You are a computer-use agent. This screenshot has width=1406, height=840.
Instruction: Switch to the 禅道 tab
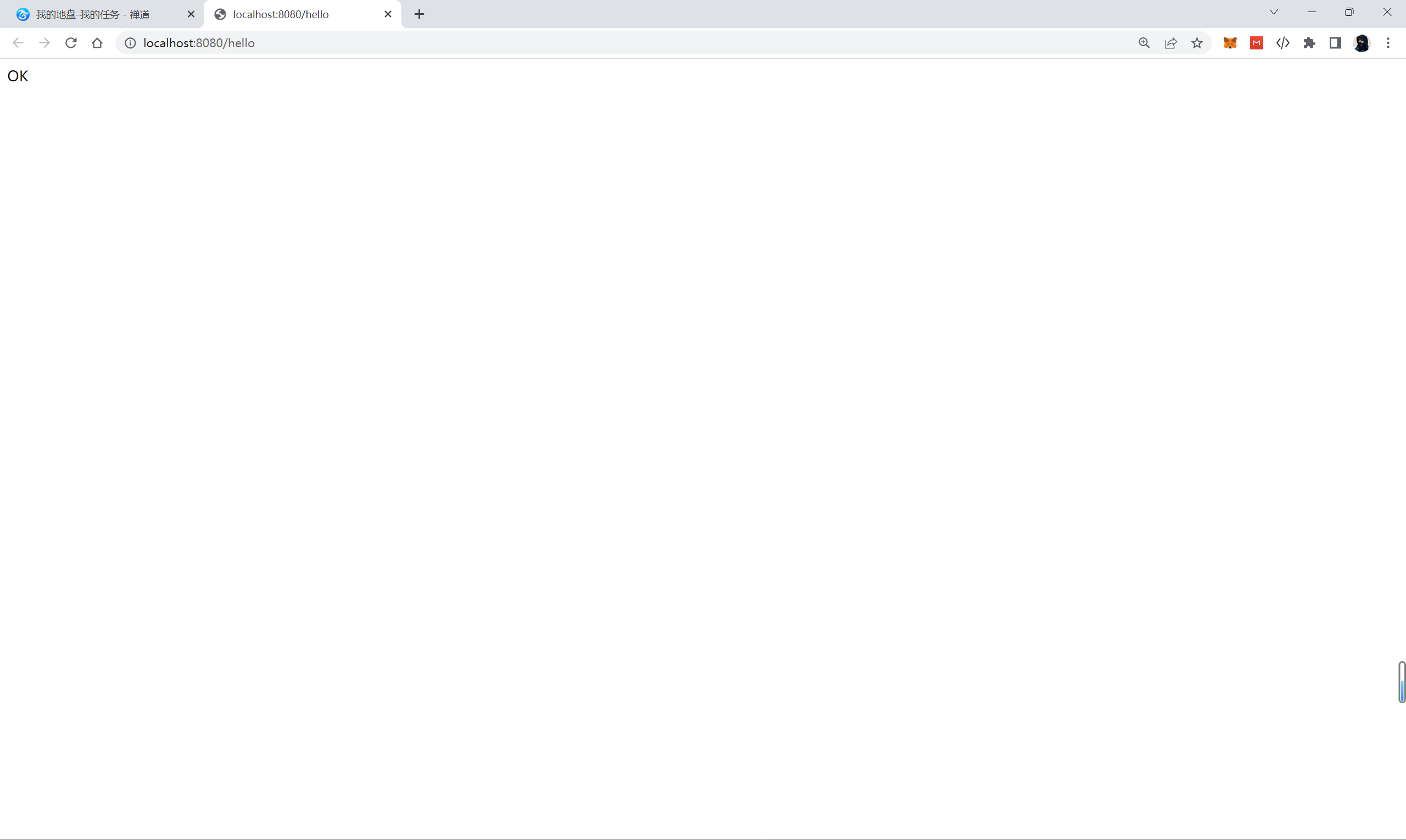click(x=93, y=15)
